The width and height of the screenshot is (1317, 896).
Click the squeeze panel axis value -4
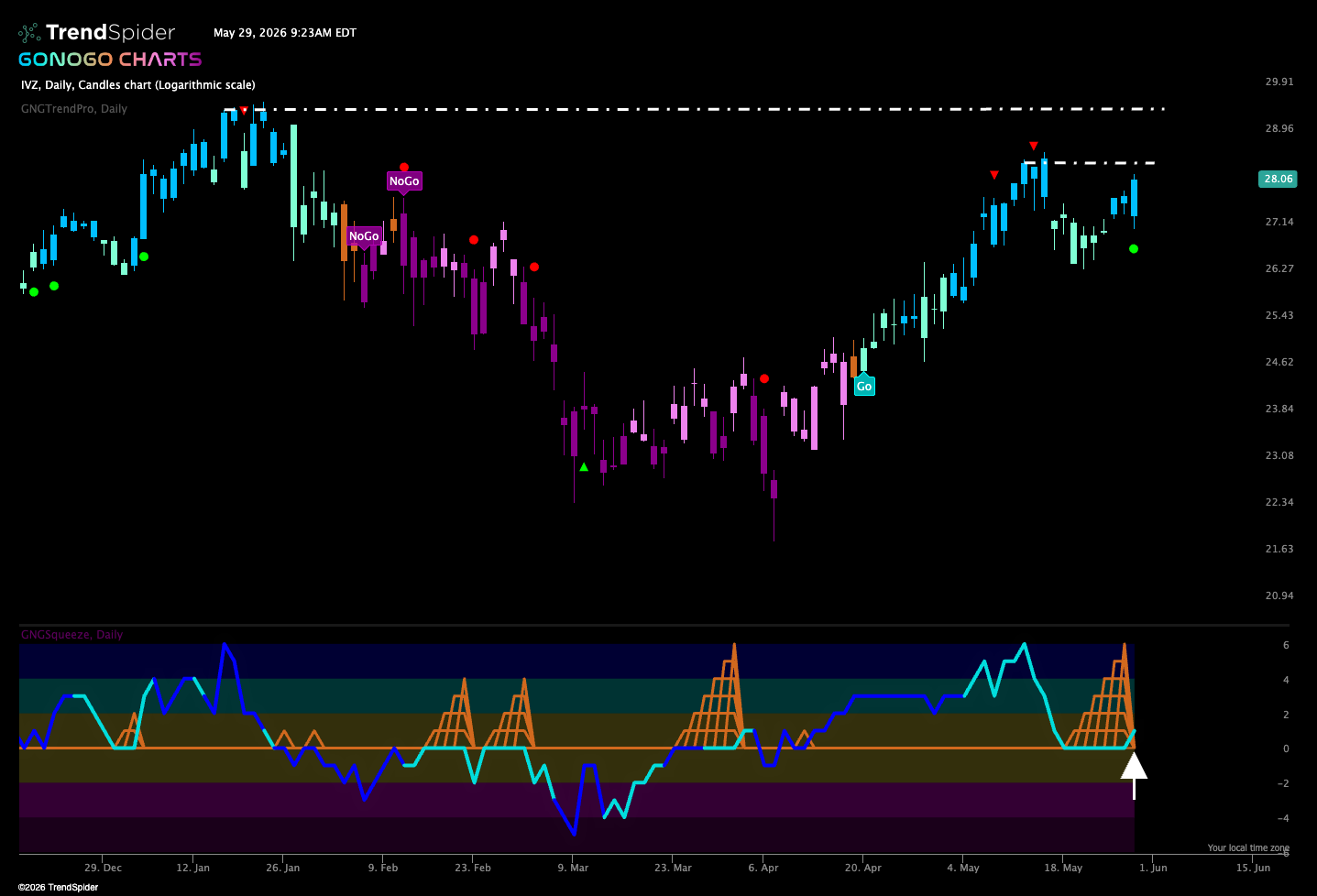point(1285,818)
